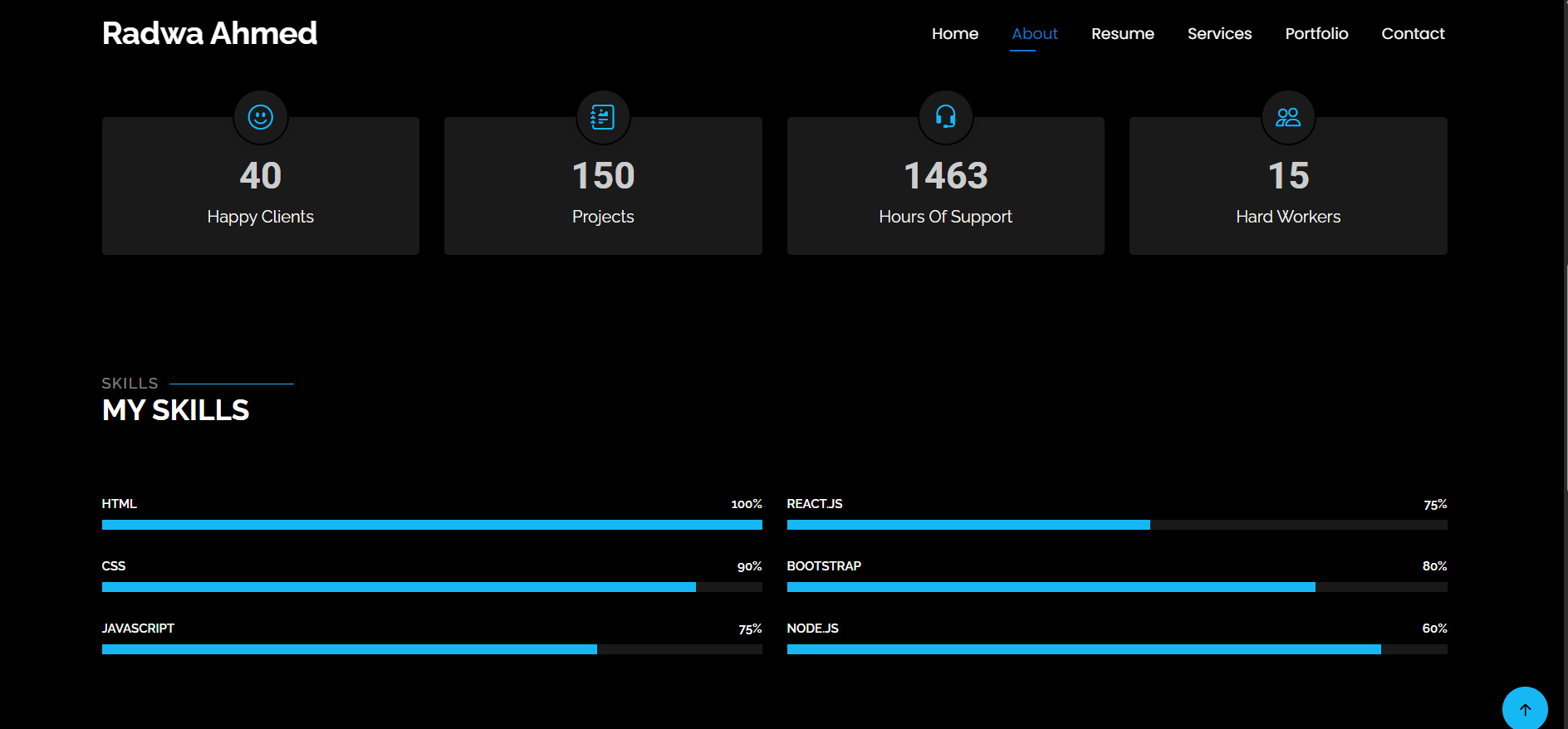Click the headset Hours Of Support icon

click(x=945, y=117)
